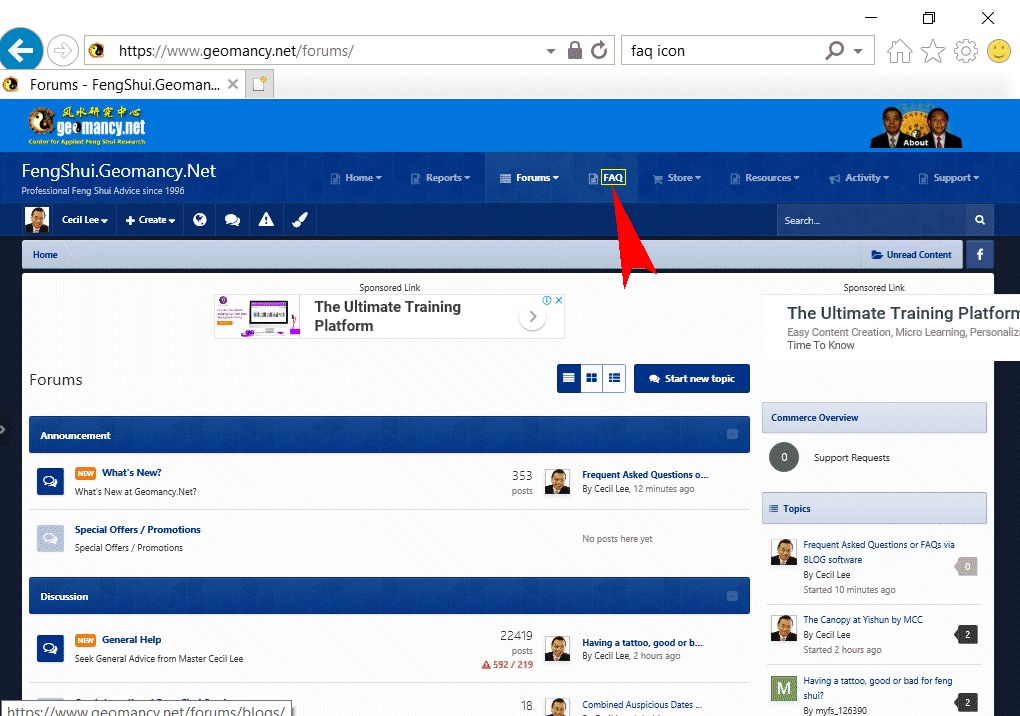This screenshot has width=1020, height=716.
Task: Click the browser refresh icon
Action: [x=599, y=51]
